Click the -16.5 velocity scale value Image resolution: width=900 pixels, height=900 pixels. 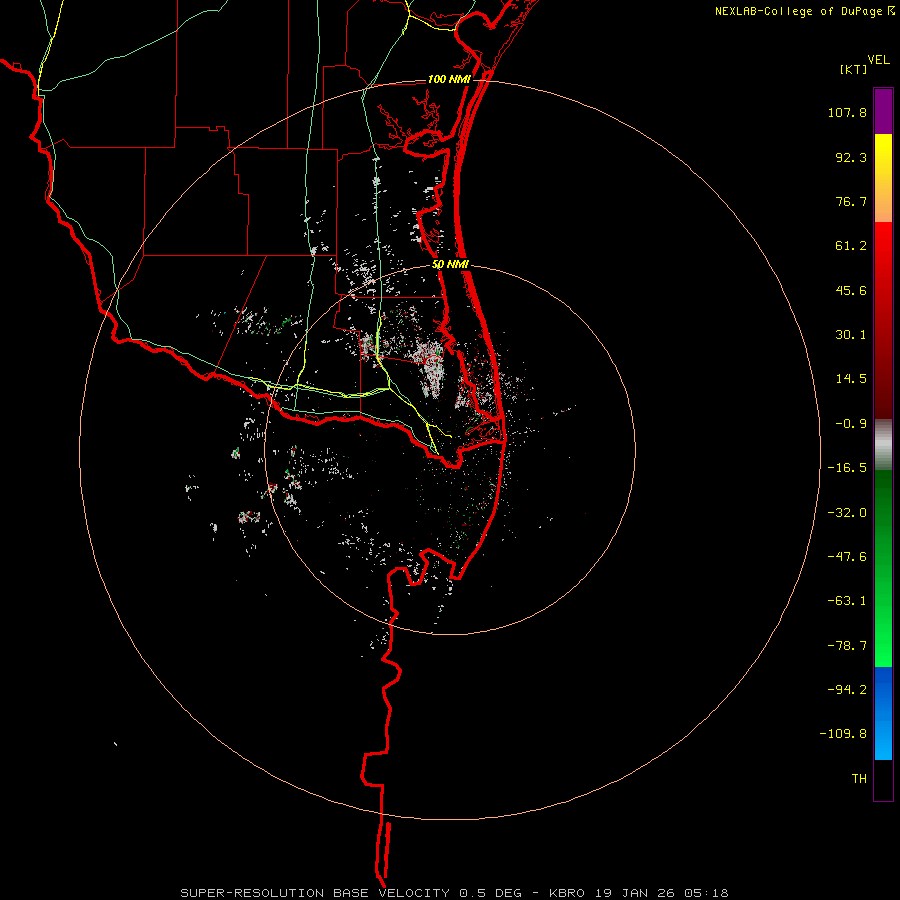[847, 468]
